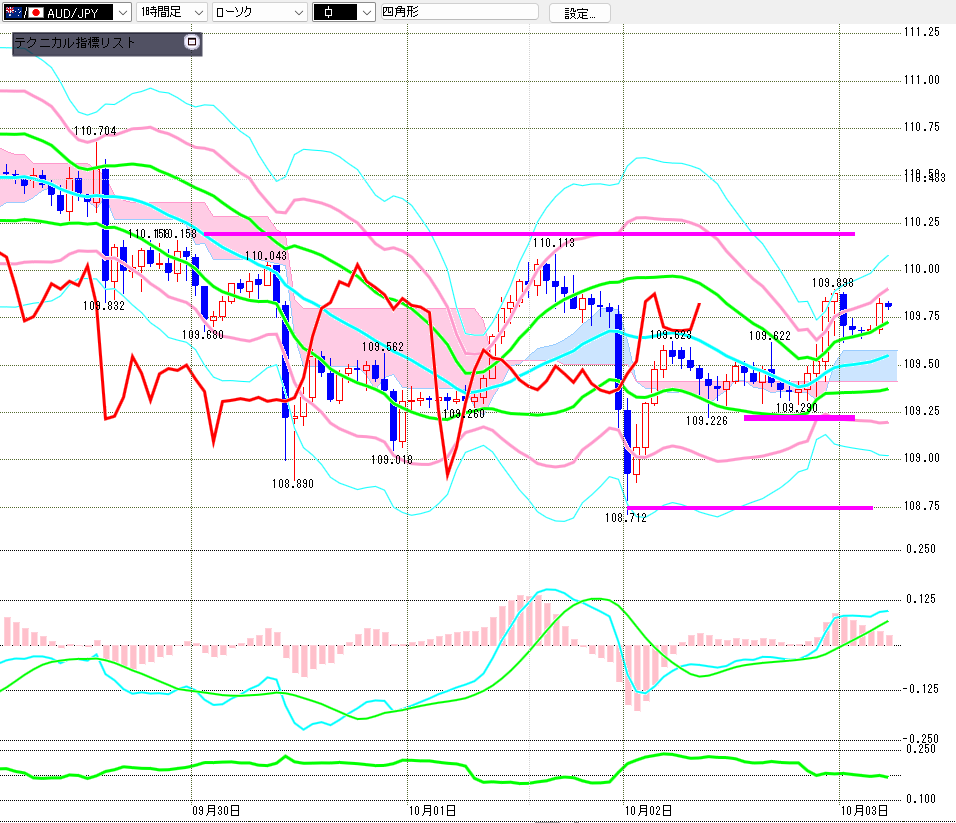Screen dimensions: 956x823
Task: Open the 設定... settings button
Action: coord(579,13)
